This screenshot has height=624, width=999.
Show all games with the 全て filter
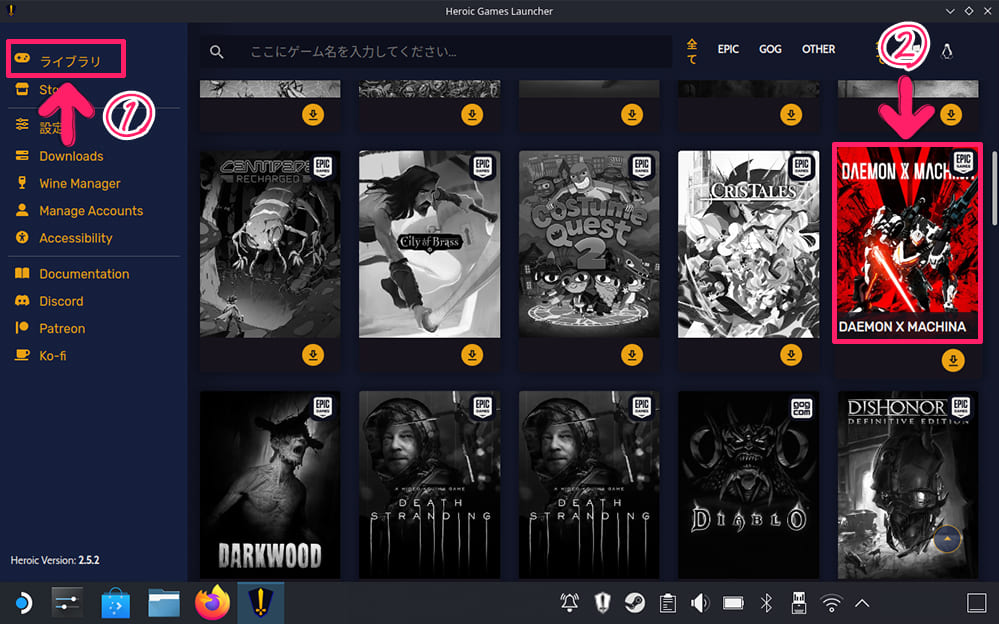point(692,51)
